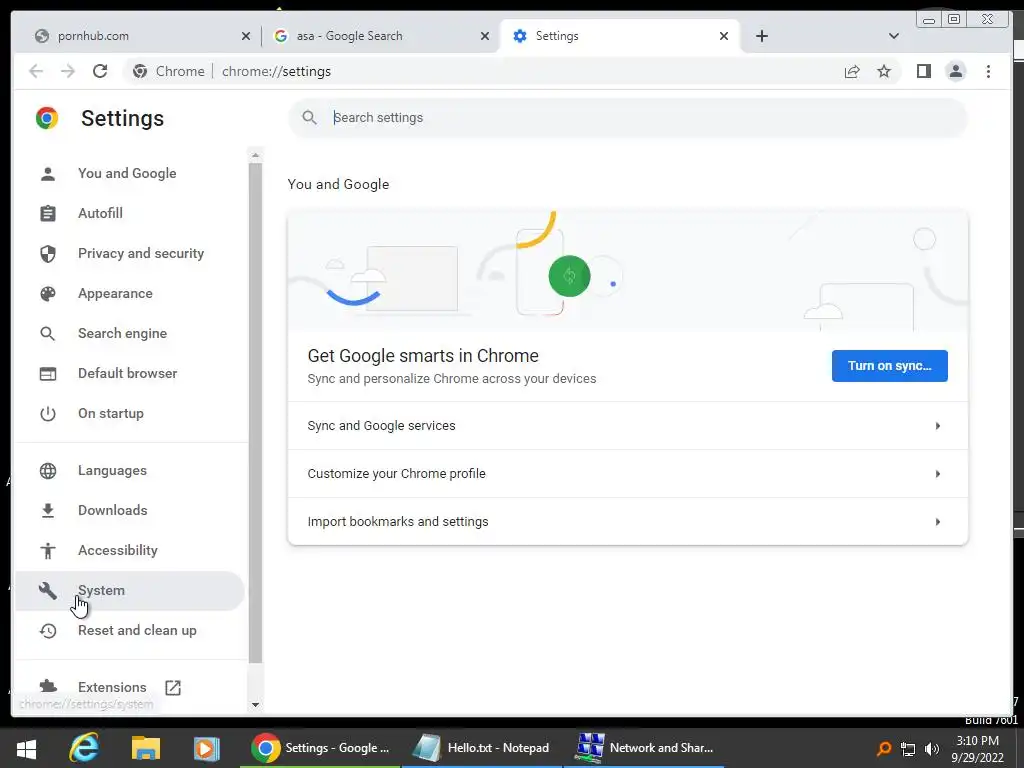This screenshot has width=1024, height=768.
Task: Open the System settings section
Action: [x=129, y=590]
